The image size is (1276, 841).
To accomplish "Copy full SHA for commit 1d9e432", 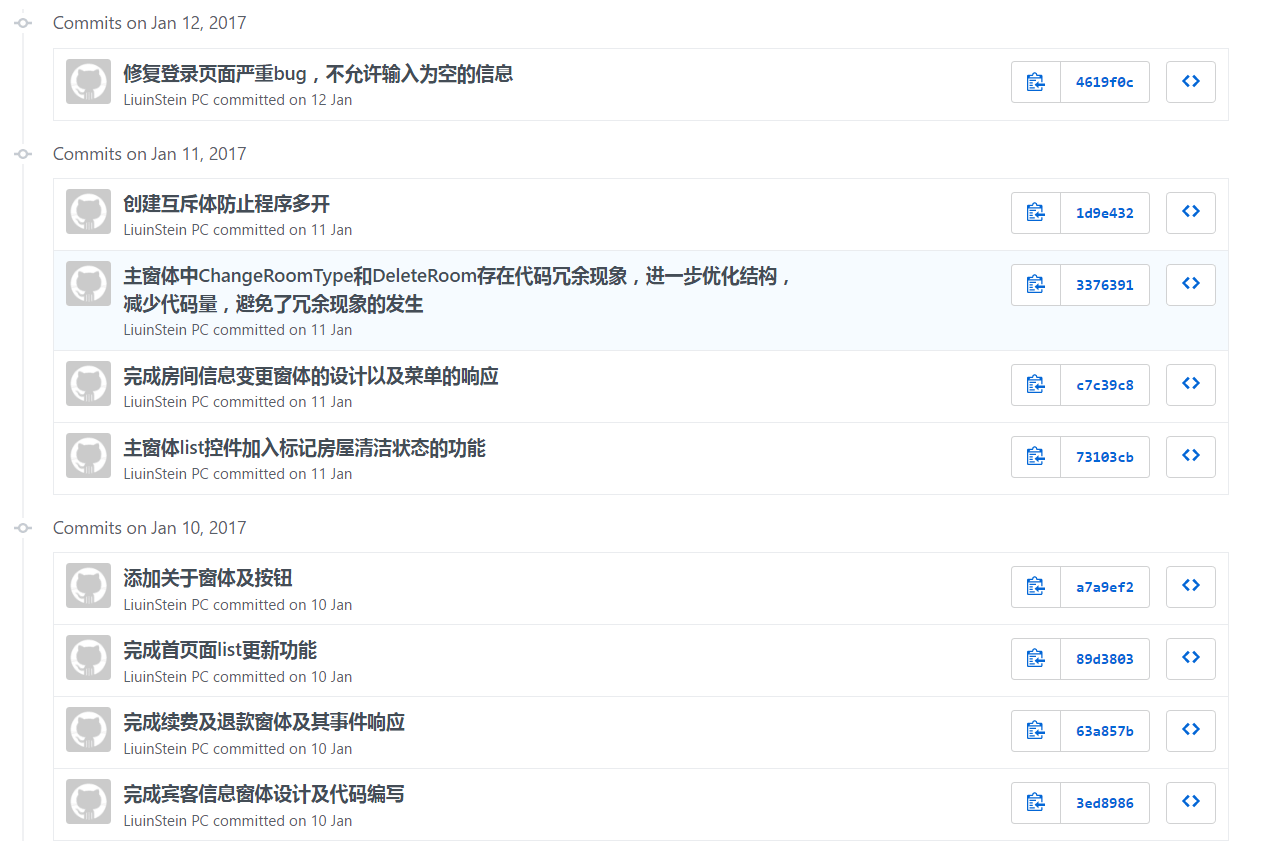I will pyautogui.click(x=1035, y=212).
